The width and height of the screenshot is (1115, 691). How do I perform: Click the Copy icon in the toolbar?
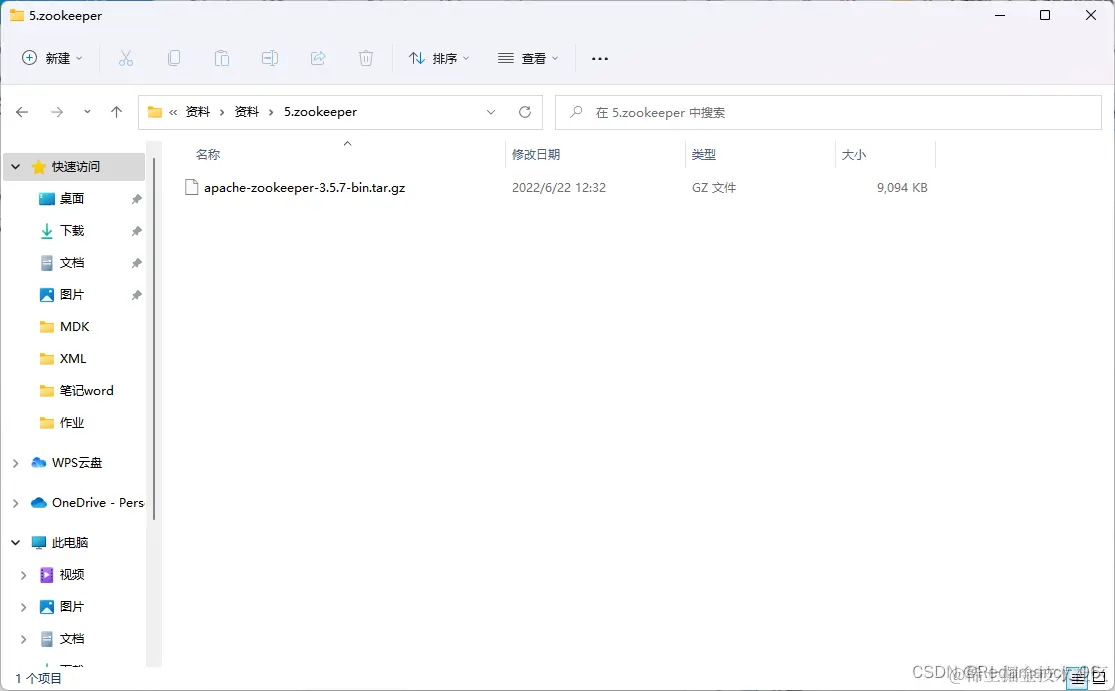(x=174, y=58)
